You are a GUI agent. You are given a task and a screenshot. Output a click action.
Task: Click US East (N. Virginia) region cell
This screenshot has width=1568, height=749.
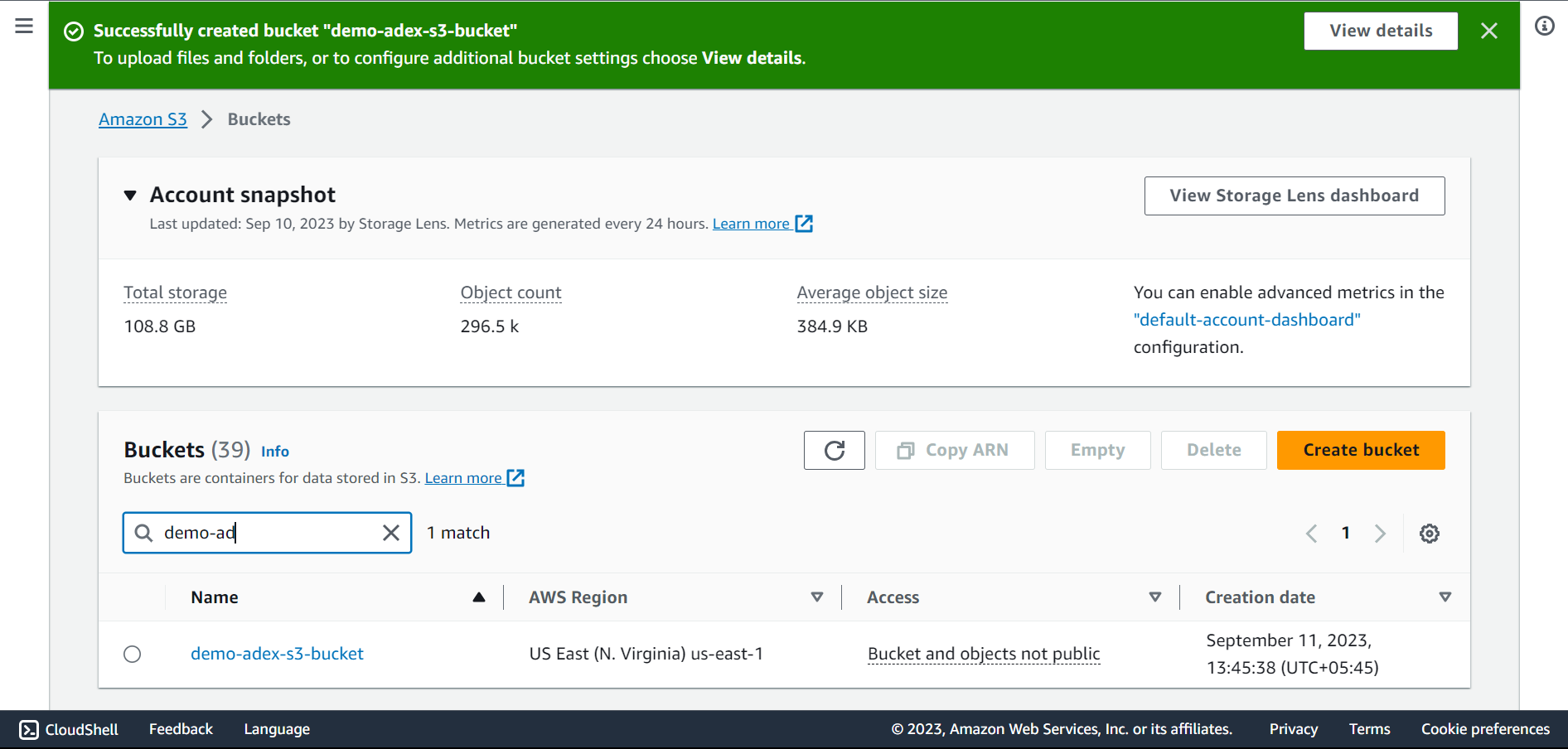pos(646,654)
